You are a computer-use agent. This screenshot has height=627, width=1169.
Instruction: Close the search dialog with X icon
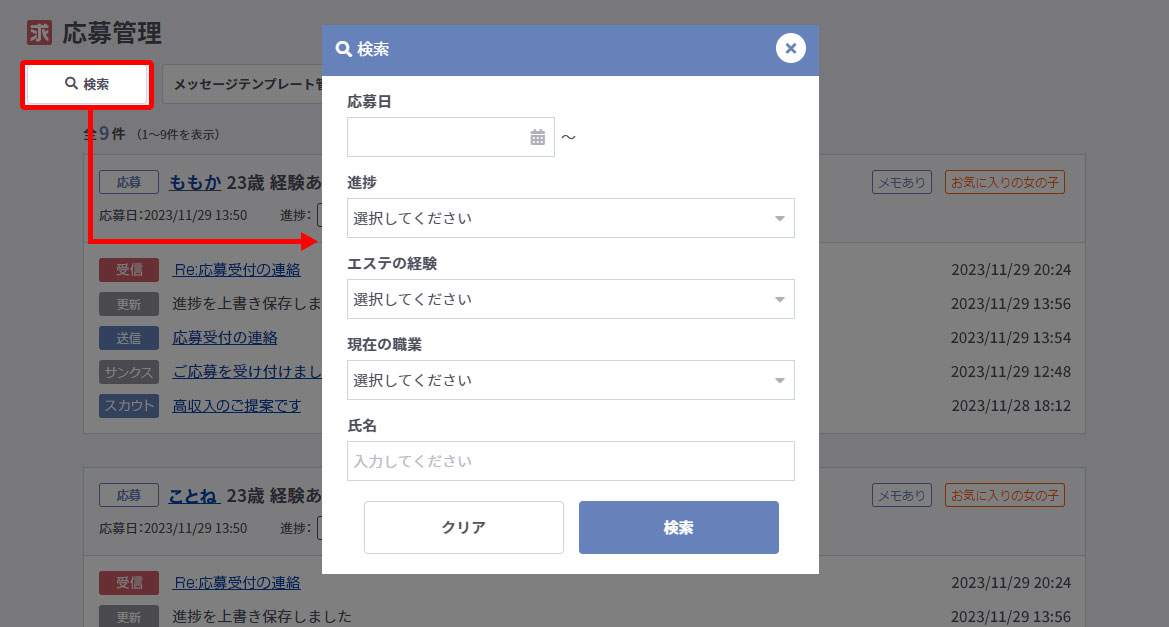pos(790,48)
